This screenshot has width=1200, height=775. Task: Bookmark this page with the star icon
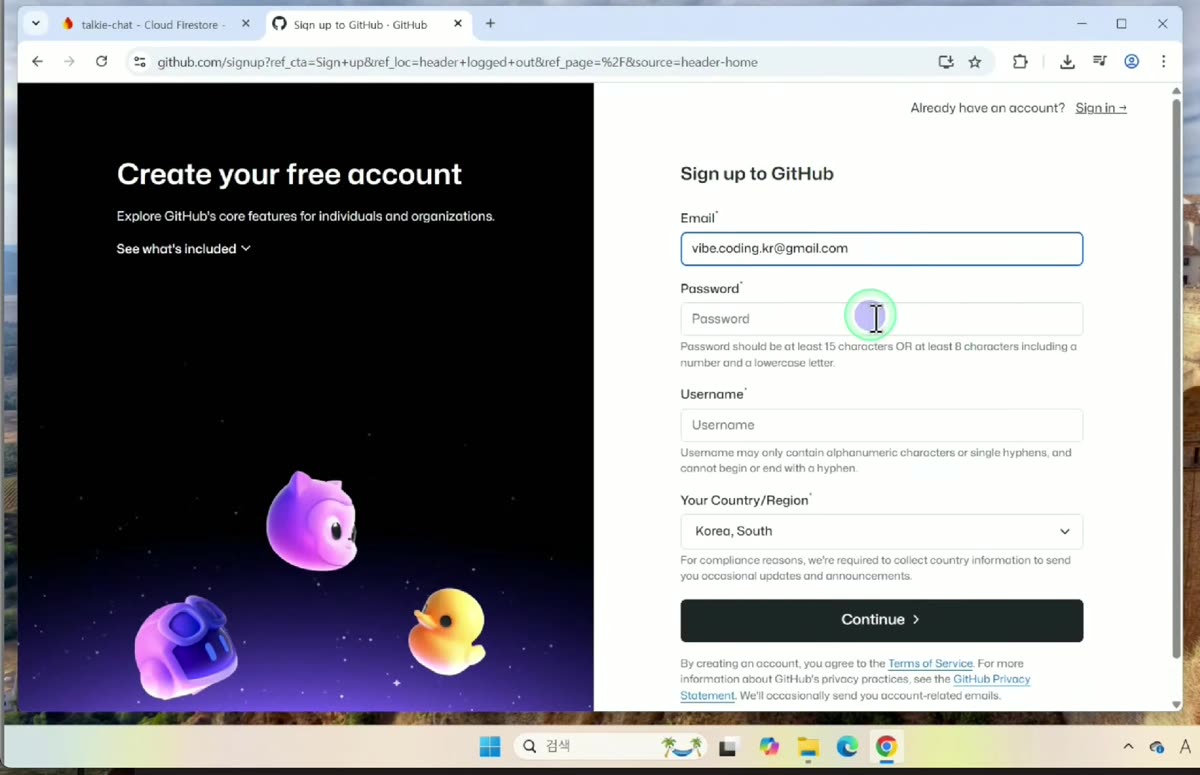pos(975,62)
